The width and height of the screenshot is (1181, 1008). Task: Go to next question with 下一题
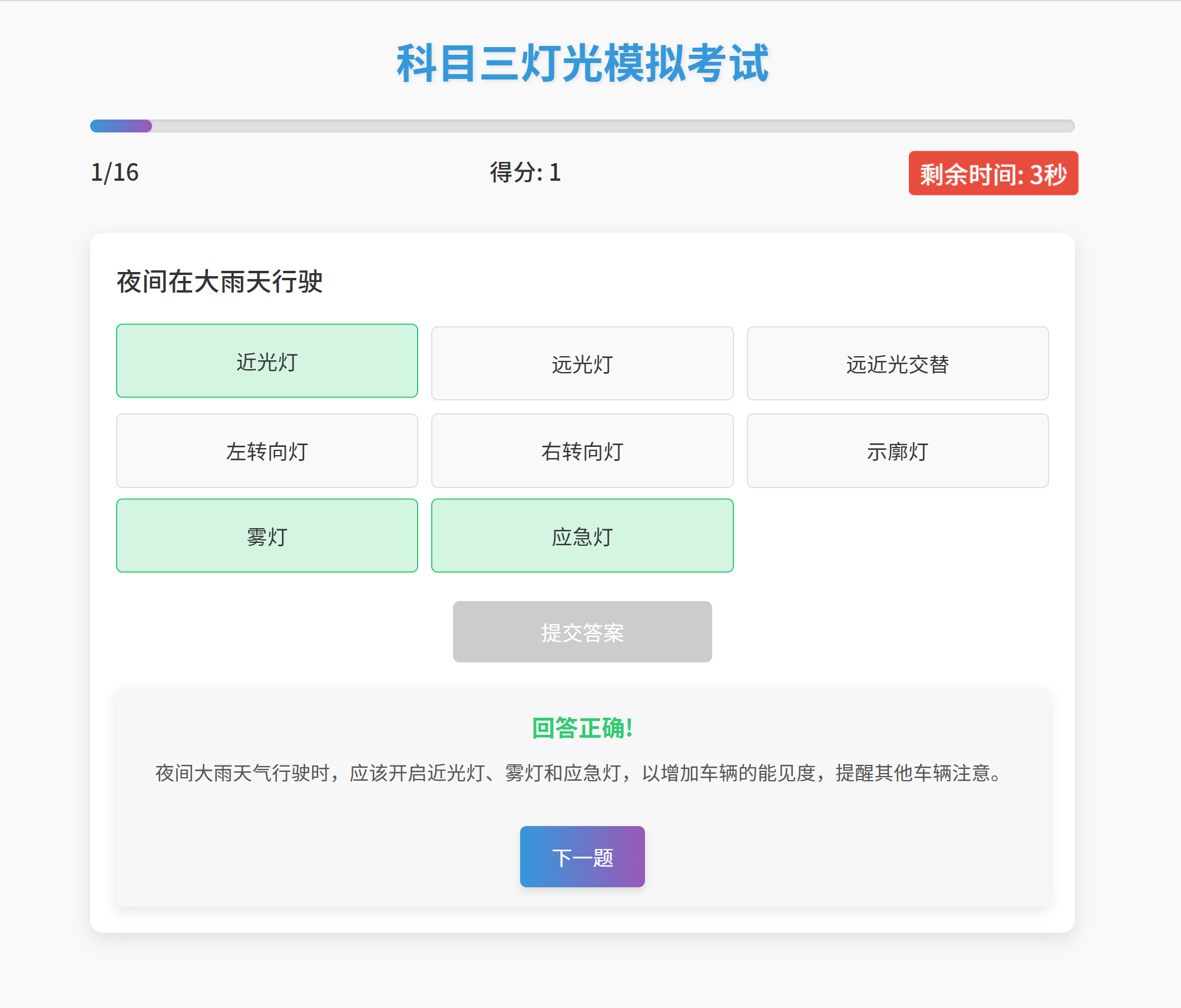[582, 857]
